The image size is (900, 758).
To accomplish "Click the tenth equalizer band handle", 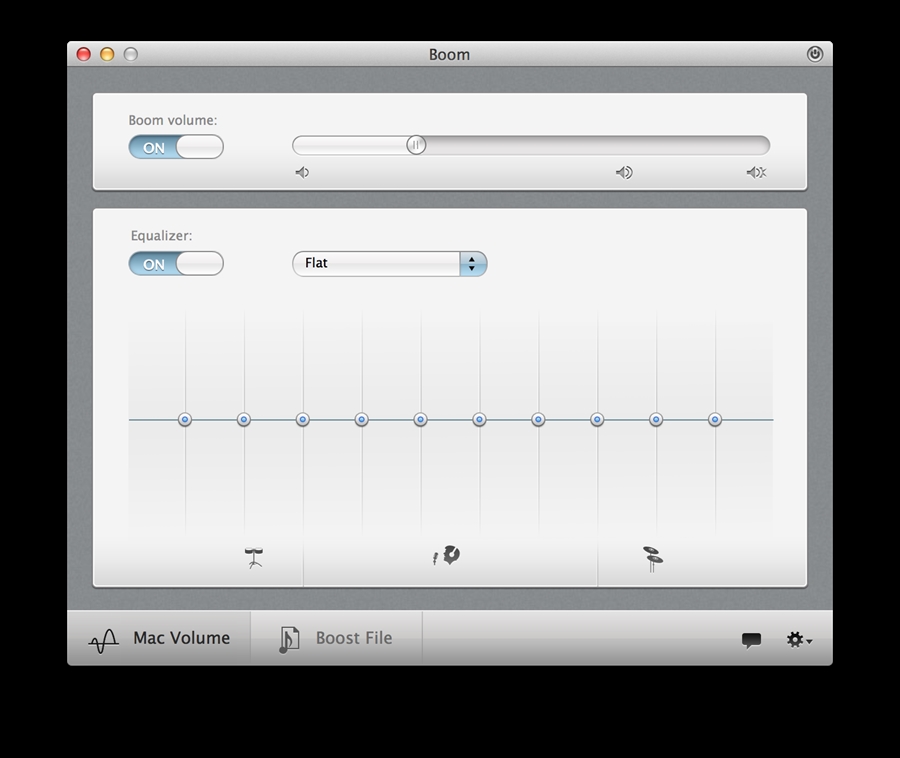I will 715,419.
